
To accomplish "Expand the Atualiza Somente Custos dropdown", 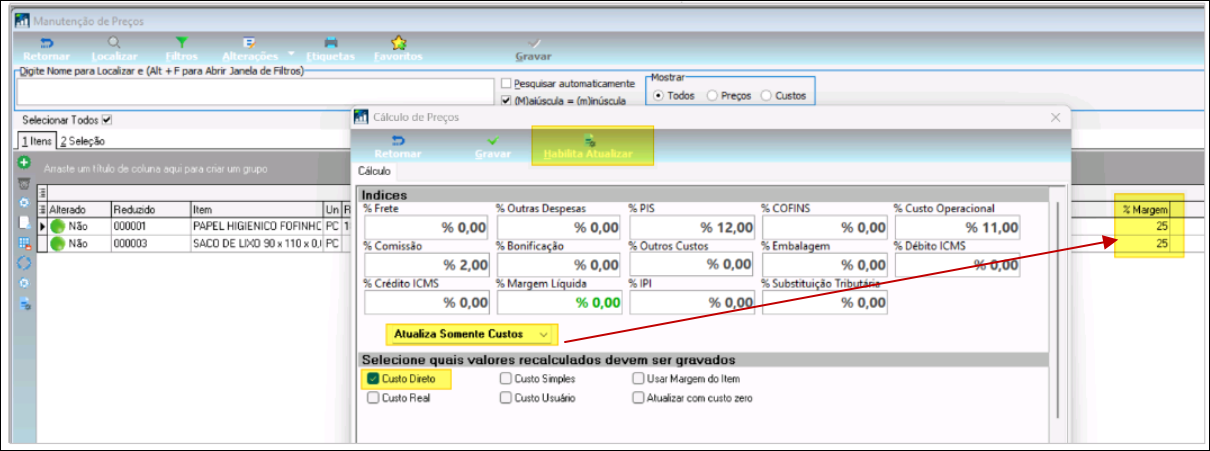I will (x=544, y=333).
